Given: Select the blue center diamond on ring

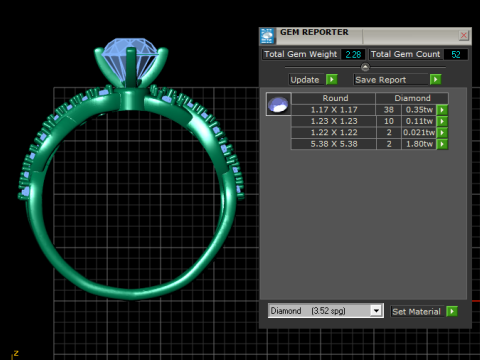Looking at the screenshot, I should pos(130,60).
